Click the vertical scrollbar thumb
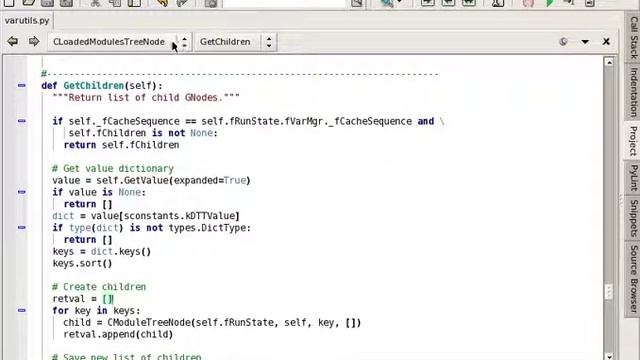Screen dimensions: 640x360 click(609, 291)
